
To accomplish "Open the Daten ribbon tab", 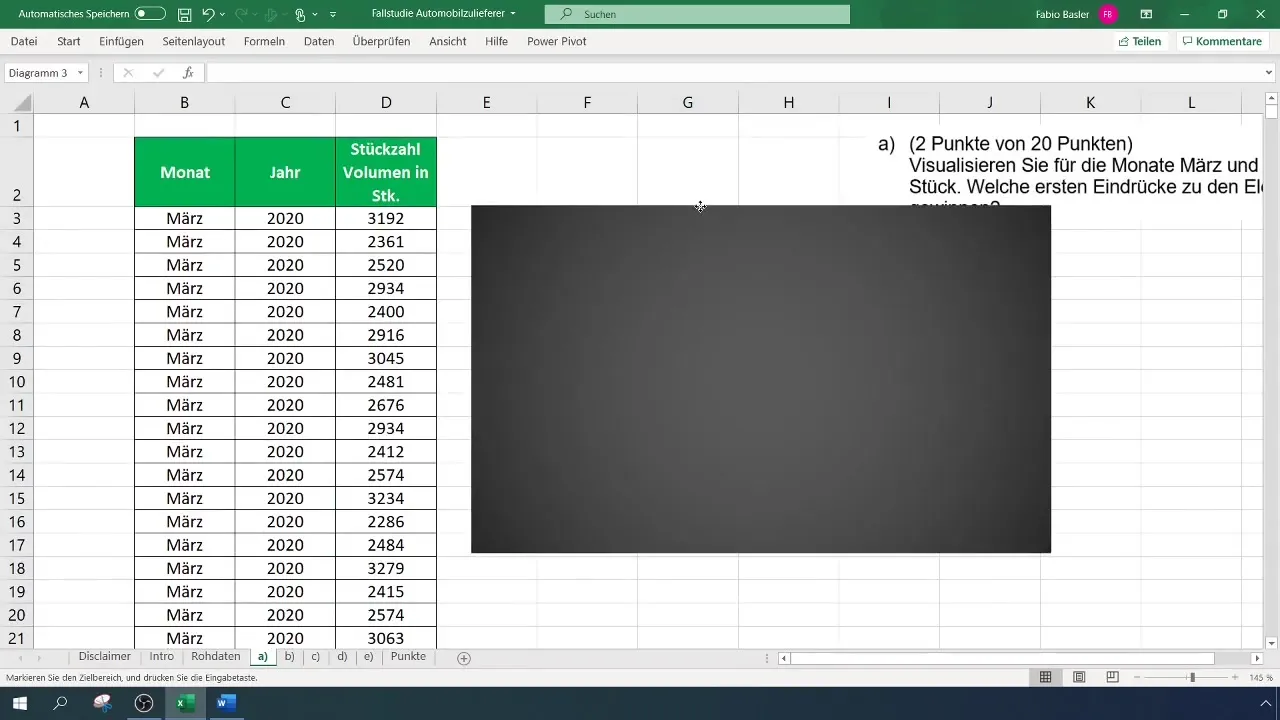I will pyautogui.click(x=319, y=41).
